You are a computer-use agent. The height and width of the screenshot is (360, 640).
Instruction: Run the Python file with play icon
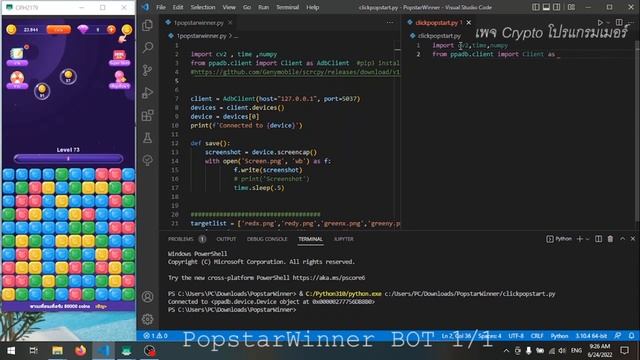(x=600, y=22)
